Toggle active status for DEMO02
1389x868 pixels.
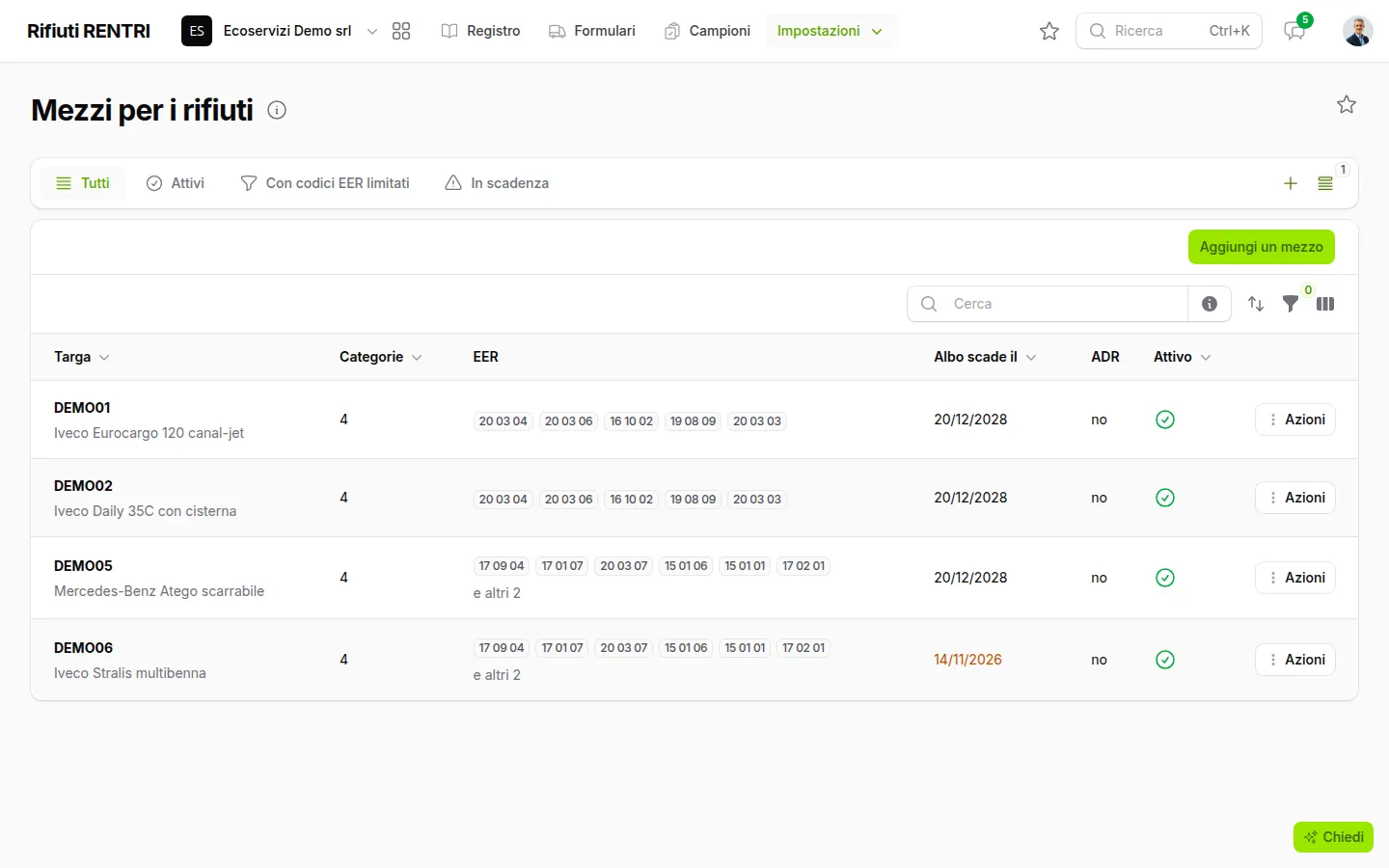pos(1165,498)
